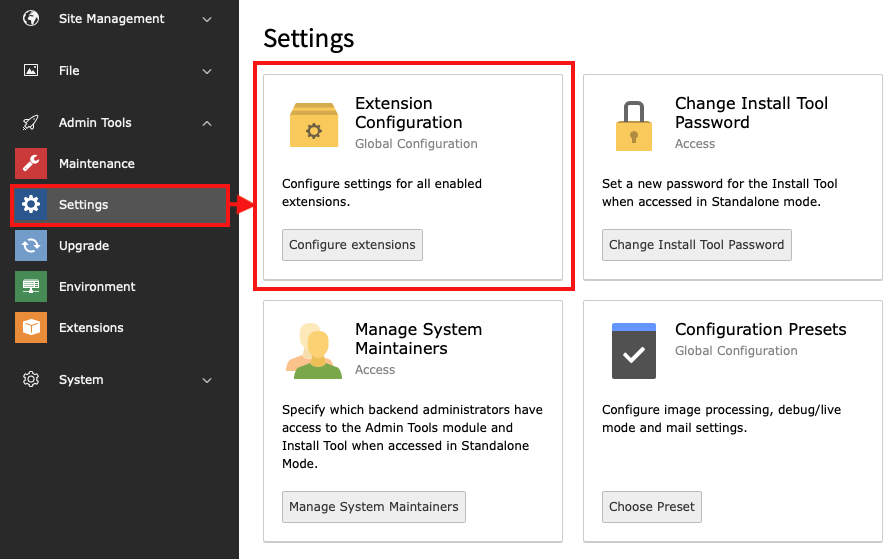Click the Choose Preset button
This screenshot has width=894, height=559.
click(652, 507)
